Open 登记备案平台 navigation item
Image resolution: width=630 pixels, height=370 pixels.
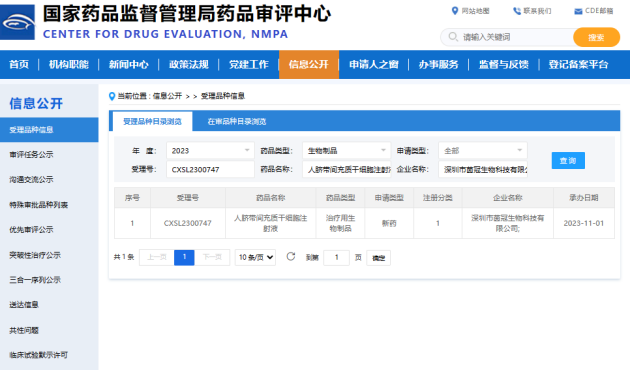579,64
